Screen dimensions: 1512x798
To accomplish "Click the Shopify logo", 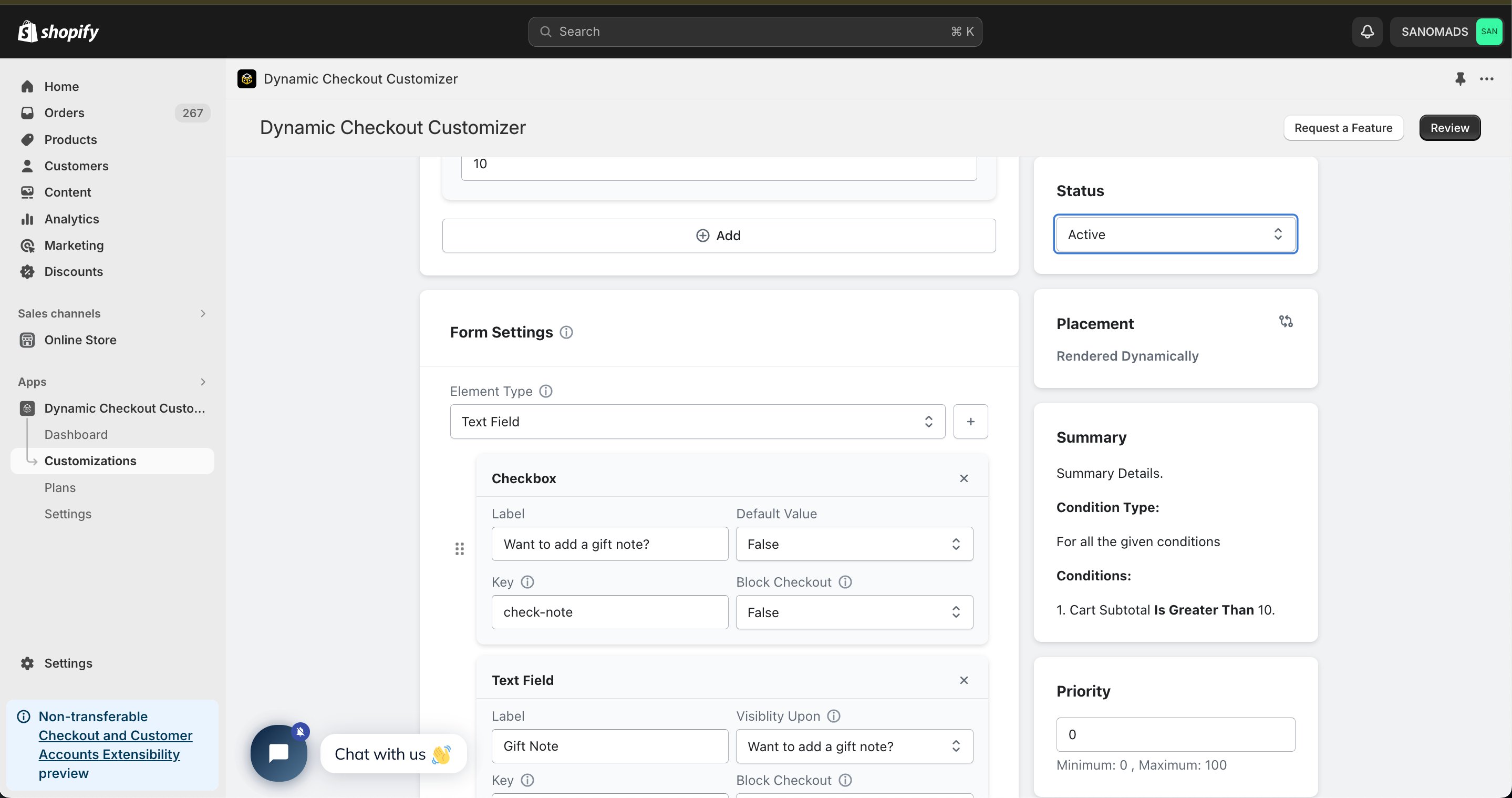I will coord(58,31).
